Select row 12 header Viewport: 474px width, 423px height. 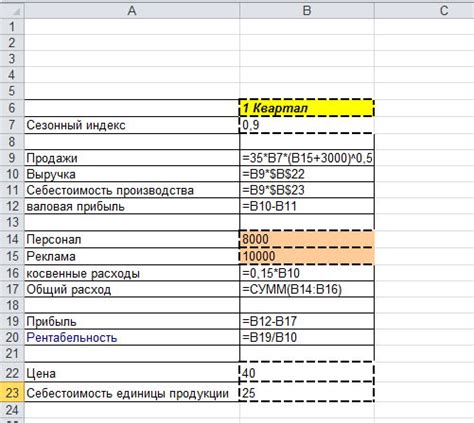(12, 206)
